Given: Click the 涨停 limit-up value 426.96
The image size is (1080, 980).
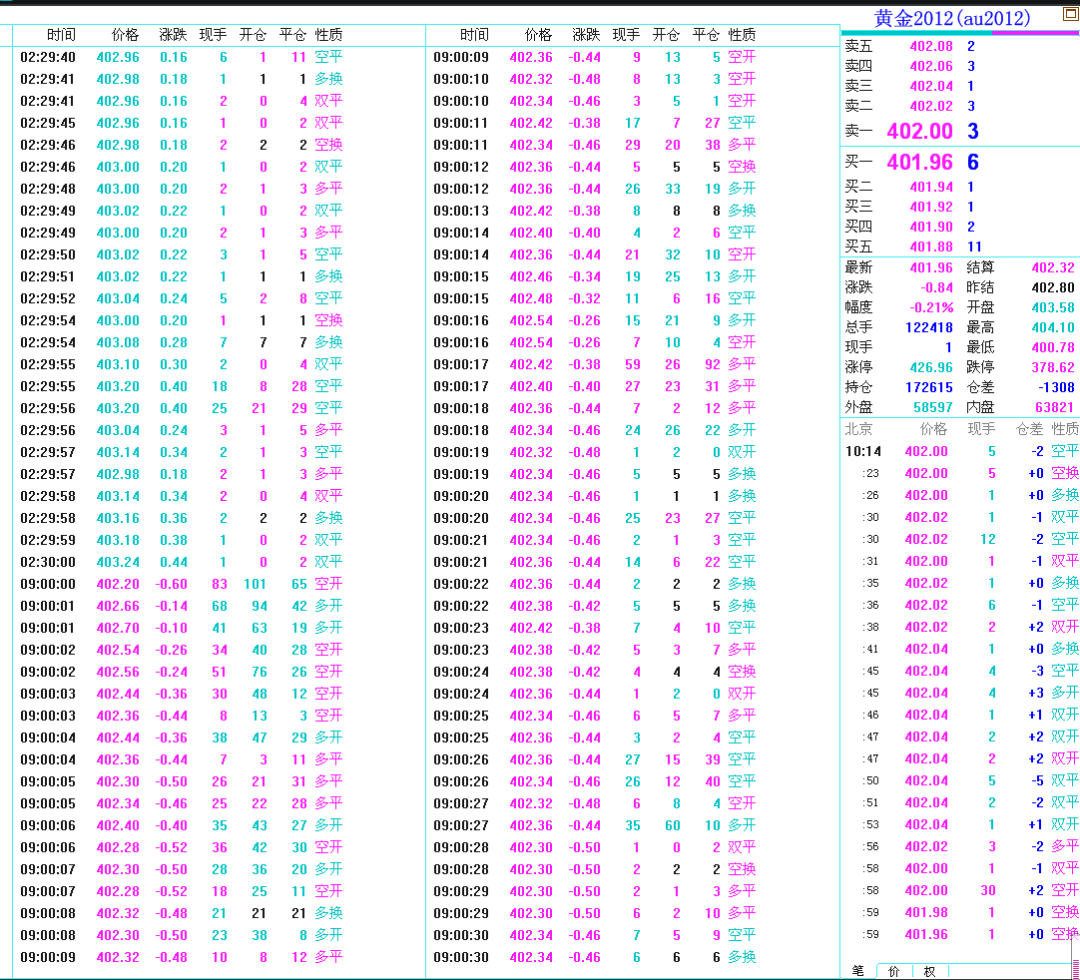Looking at the screenshot, I should (931, 367).
